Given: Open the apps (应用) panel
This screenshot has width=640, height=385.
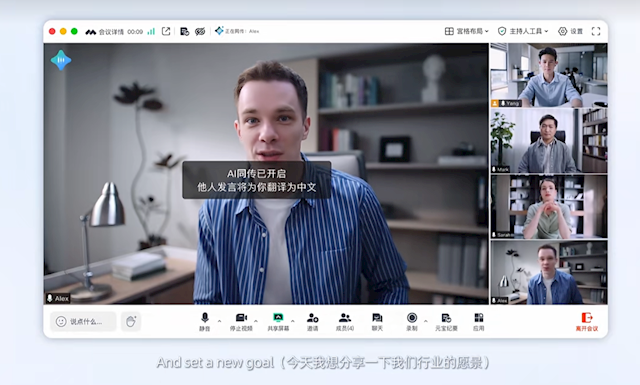Looking at the screenshot, I should pyautogui.click(x=479, y=322).
